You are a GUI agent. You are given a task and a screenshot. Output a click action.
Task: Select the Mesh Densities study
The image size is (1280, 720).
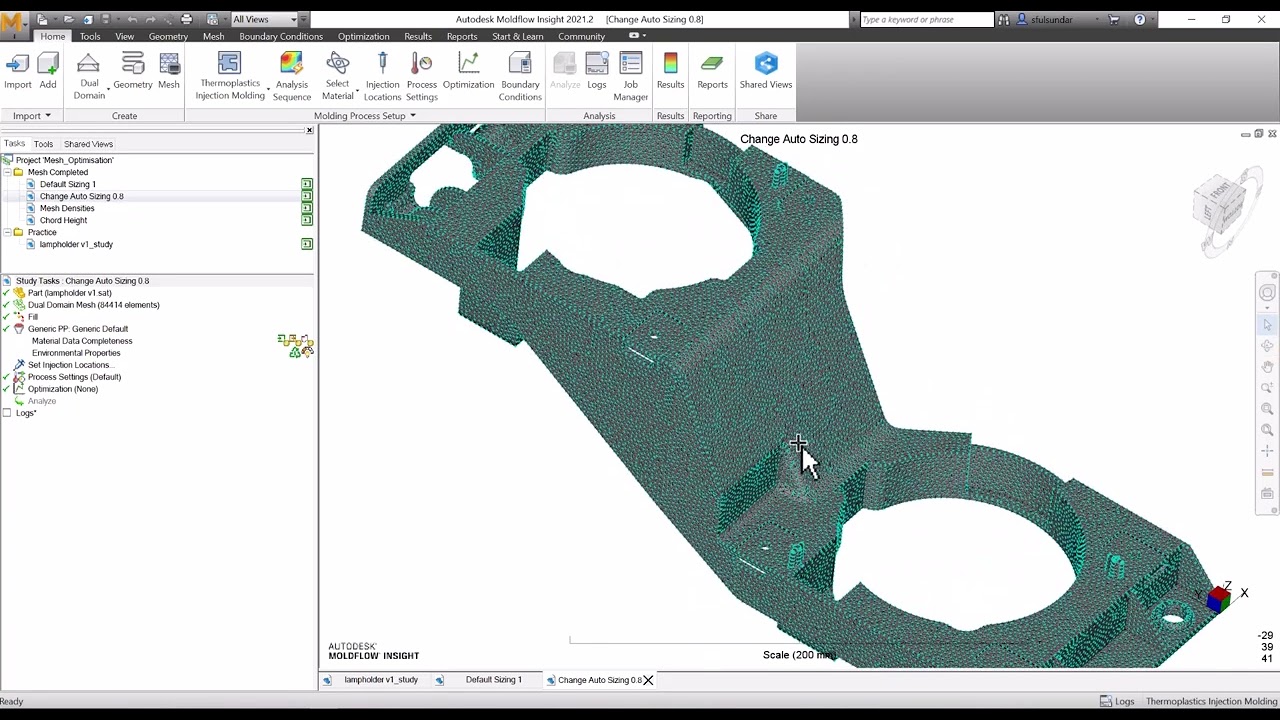coord(67,208)
